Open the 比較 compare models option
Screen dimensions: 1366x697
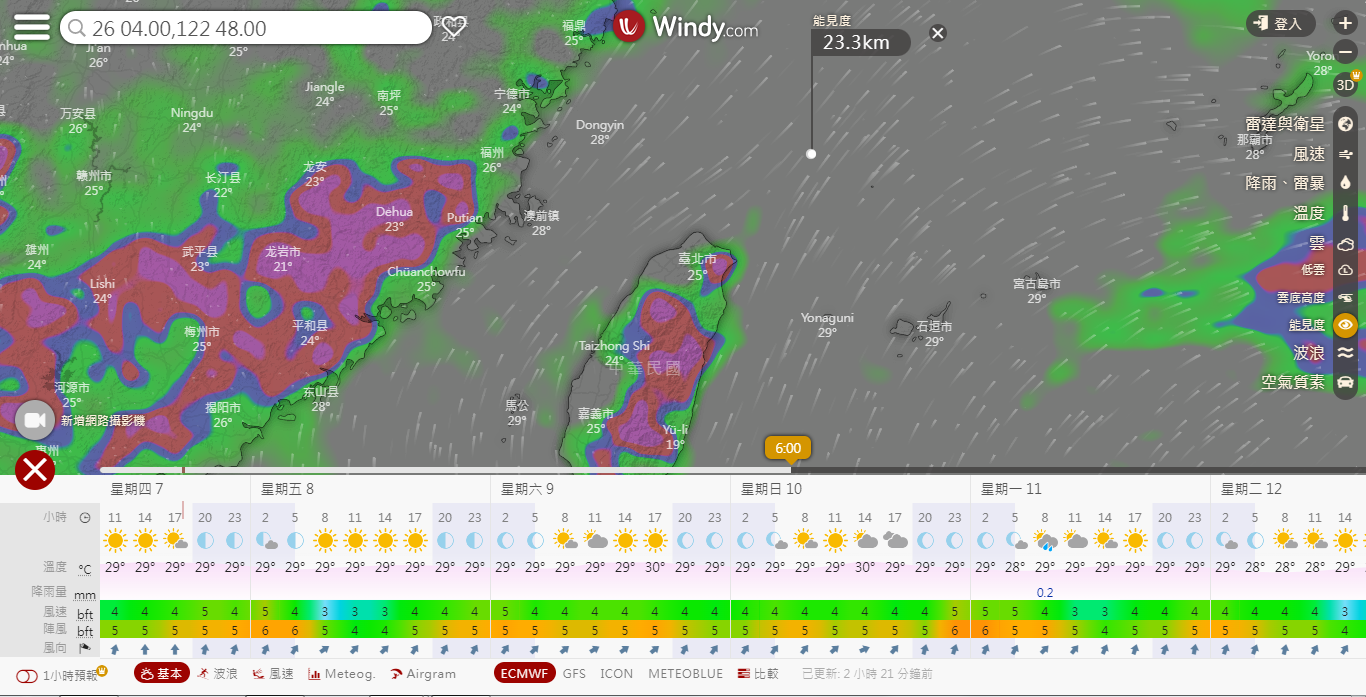(760, 674)
